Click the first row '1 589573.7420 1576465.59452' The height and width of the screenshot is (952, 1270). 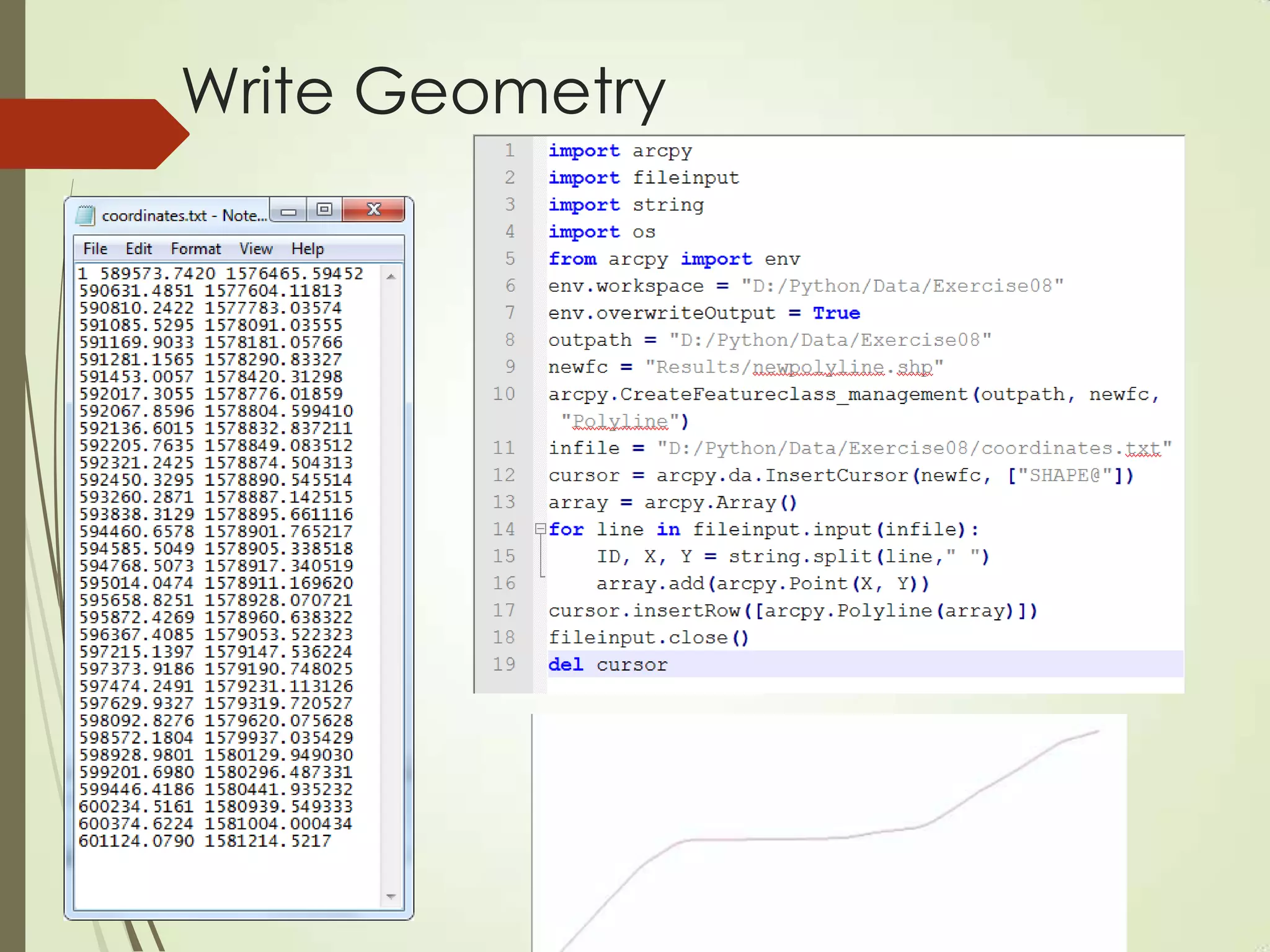click(221, 273)
